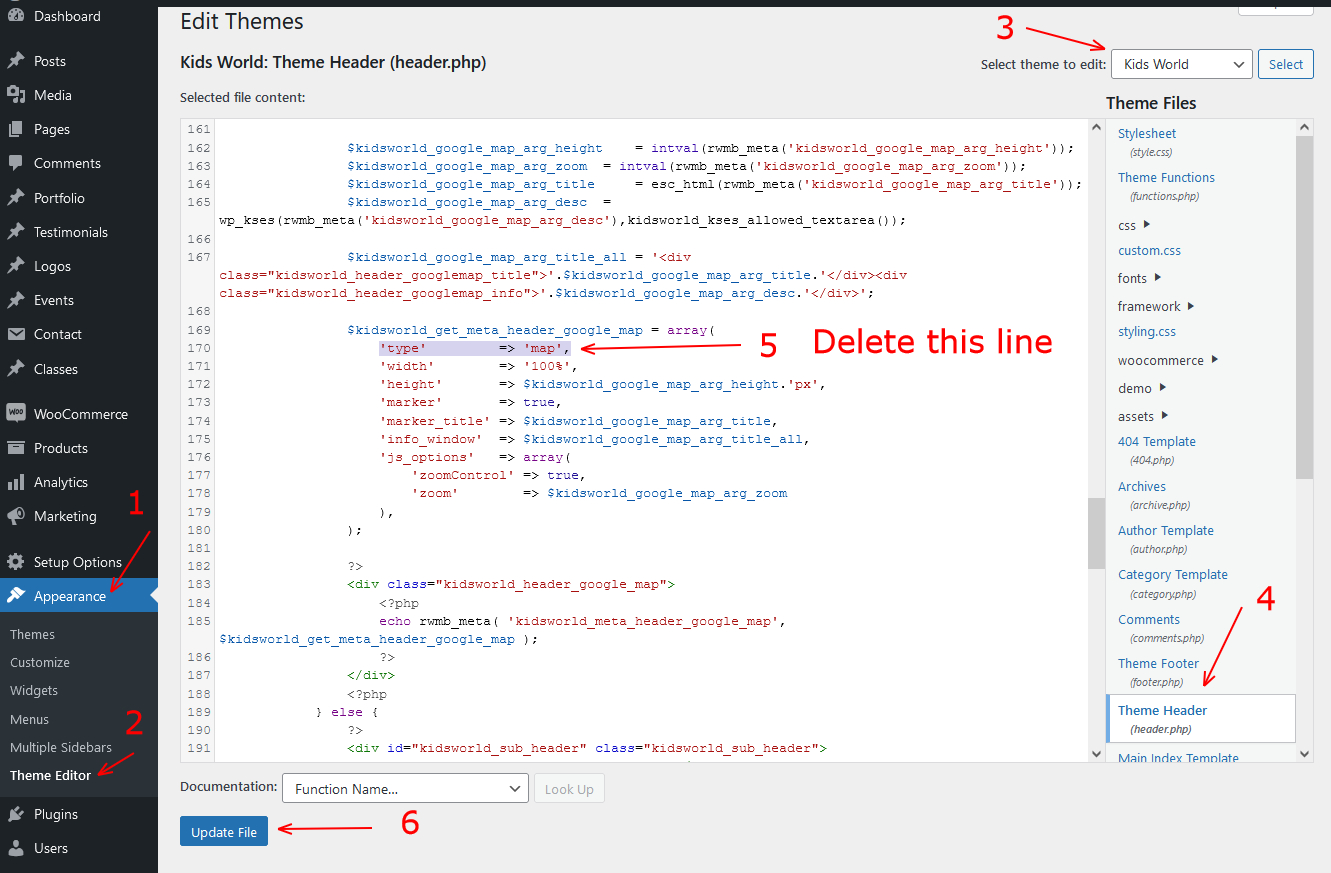1331x873 pixels.
Task: Click the 'zoomControl' => true code line
Action: (499, 475)
